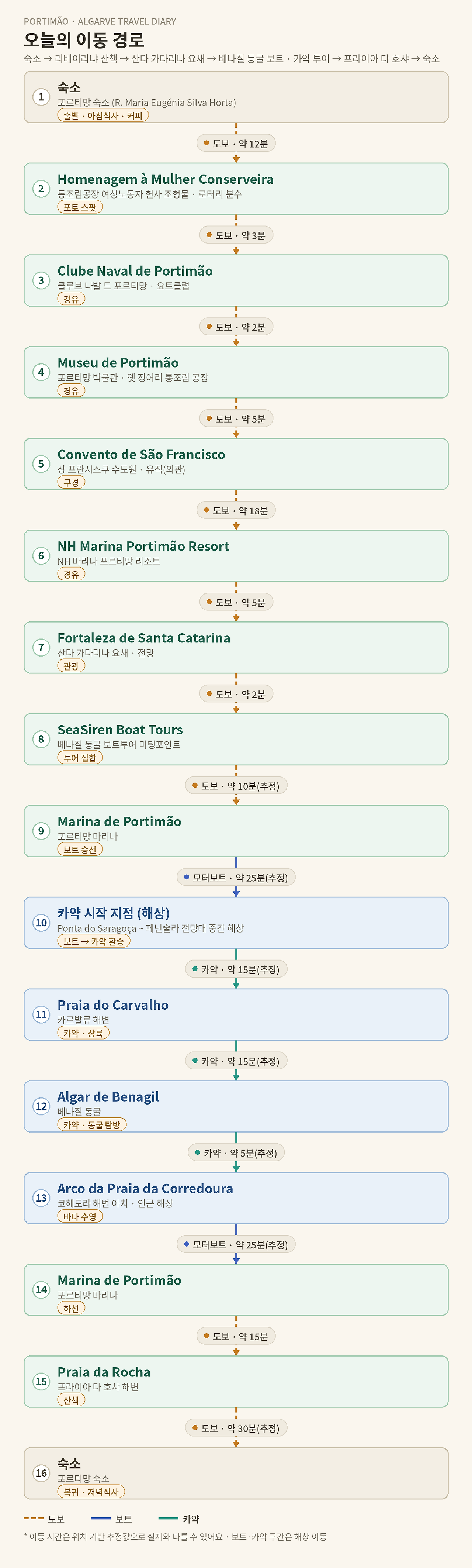472x1568 pixels.
Task: Select the 모터보트 · 약 25분(추정) pill above step 10
Action: click(236, 877)
